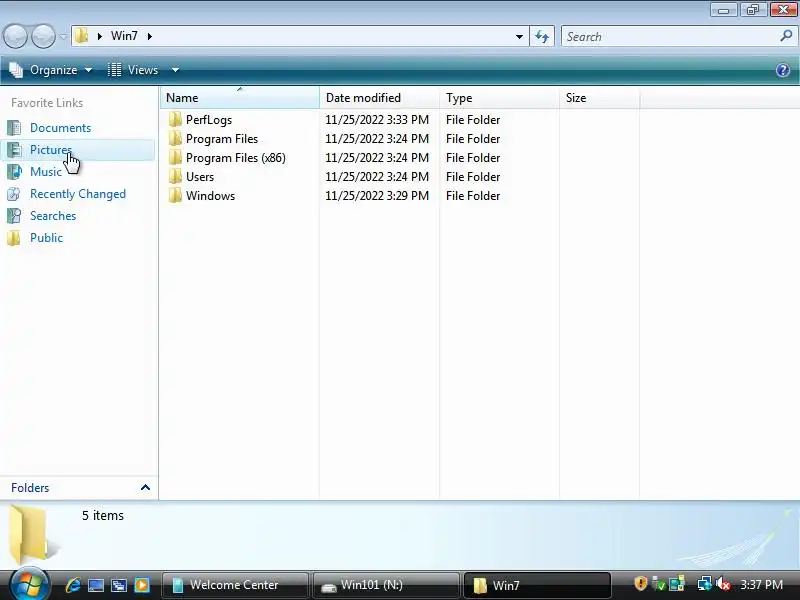Click the Show Desktop Quick Launch icon
This screenshot has width=800, height=600.
[x=96, y=585]
